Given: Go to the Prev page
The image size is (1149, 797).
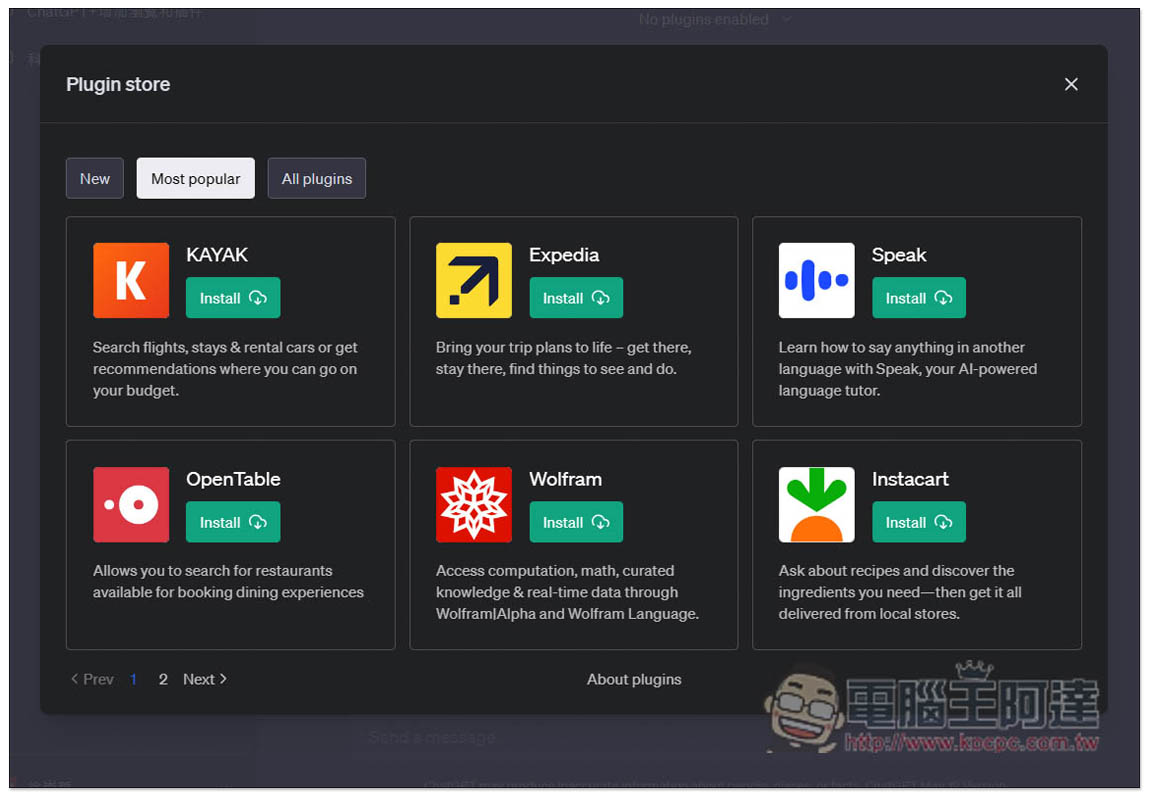Looking at the screenshot, I should [x=92, y=679].
